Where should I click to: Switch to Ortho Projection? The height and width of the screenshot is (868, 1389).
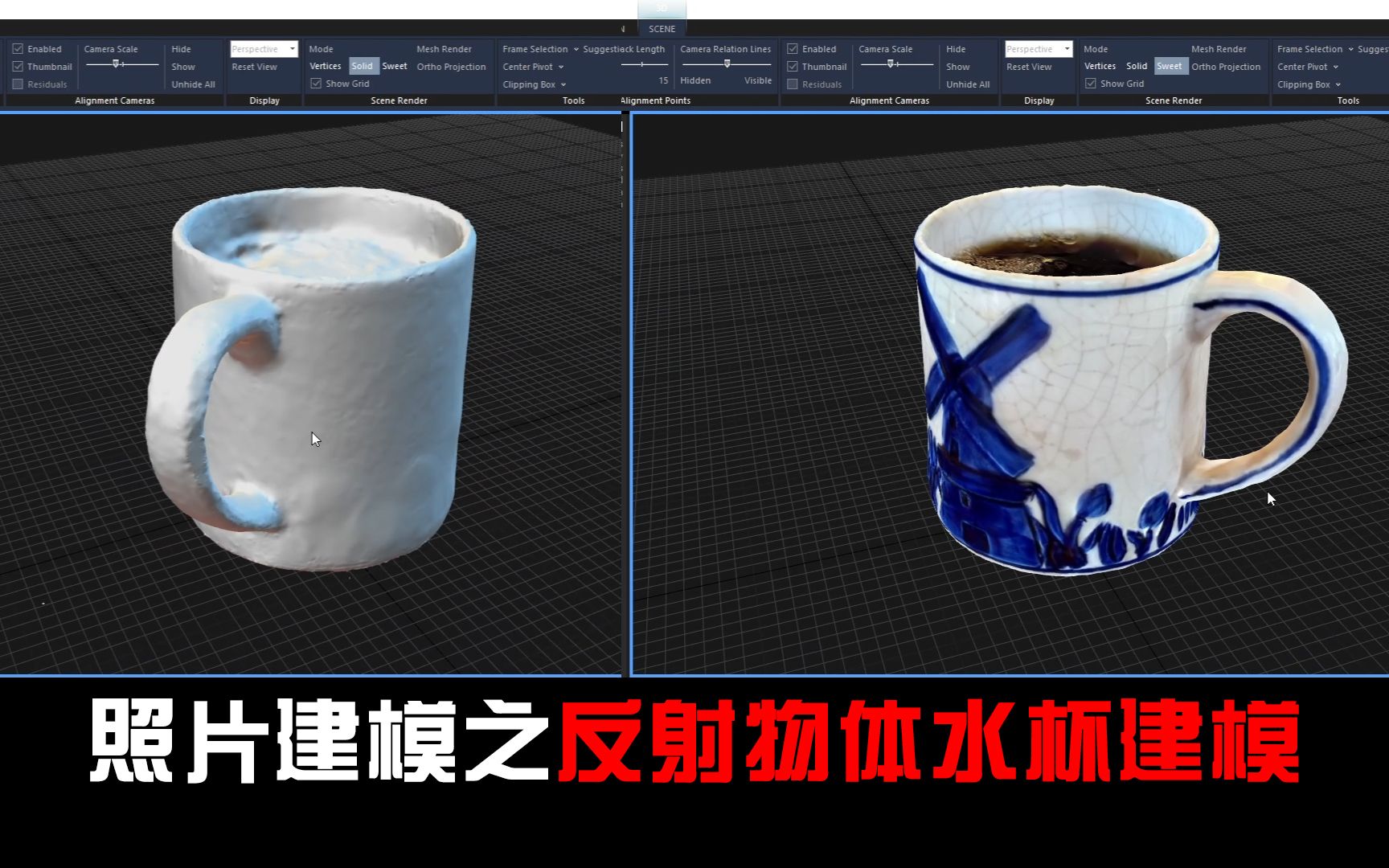coord(451,67)
